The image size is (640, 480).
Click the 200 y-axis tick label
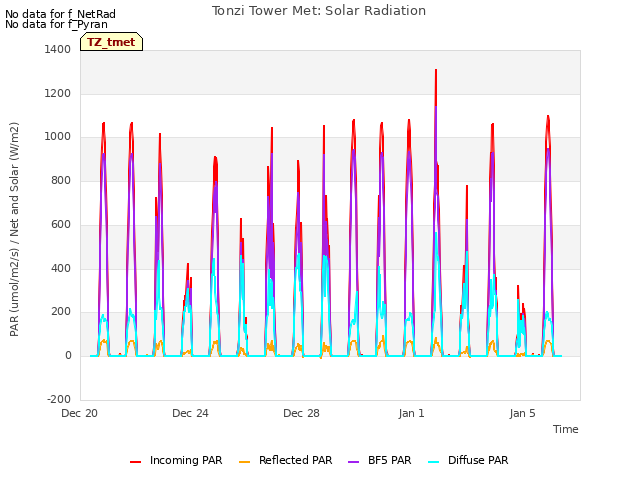(61, 312)
